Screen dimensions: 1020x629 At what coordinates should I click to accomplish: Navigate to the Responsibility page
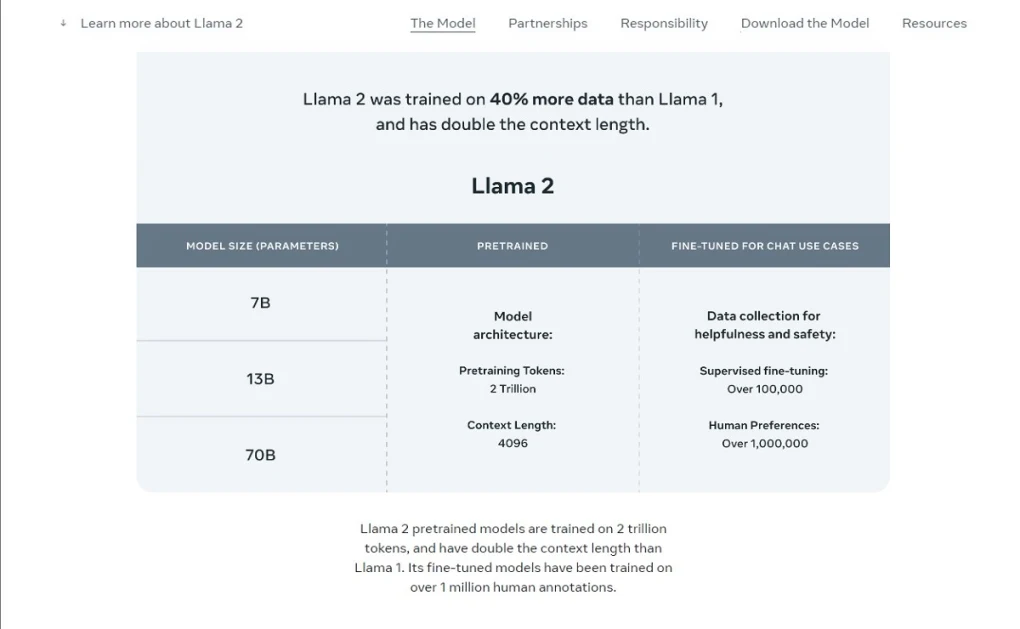click(x=663, y=22)
